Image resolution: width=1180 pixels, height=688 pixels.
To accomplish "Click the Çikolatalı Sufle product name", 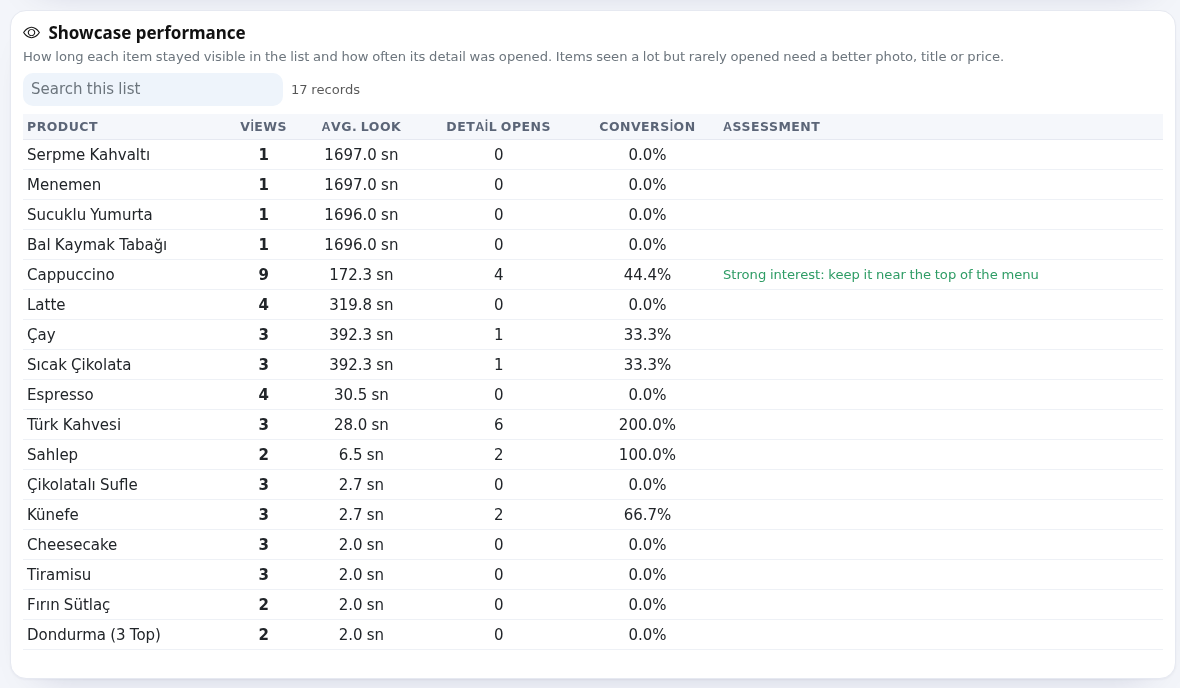I will tap(82, 485).
